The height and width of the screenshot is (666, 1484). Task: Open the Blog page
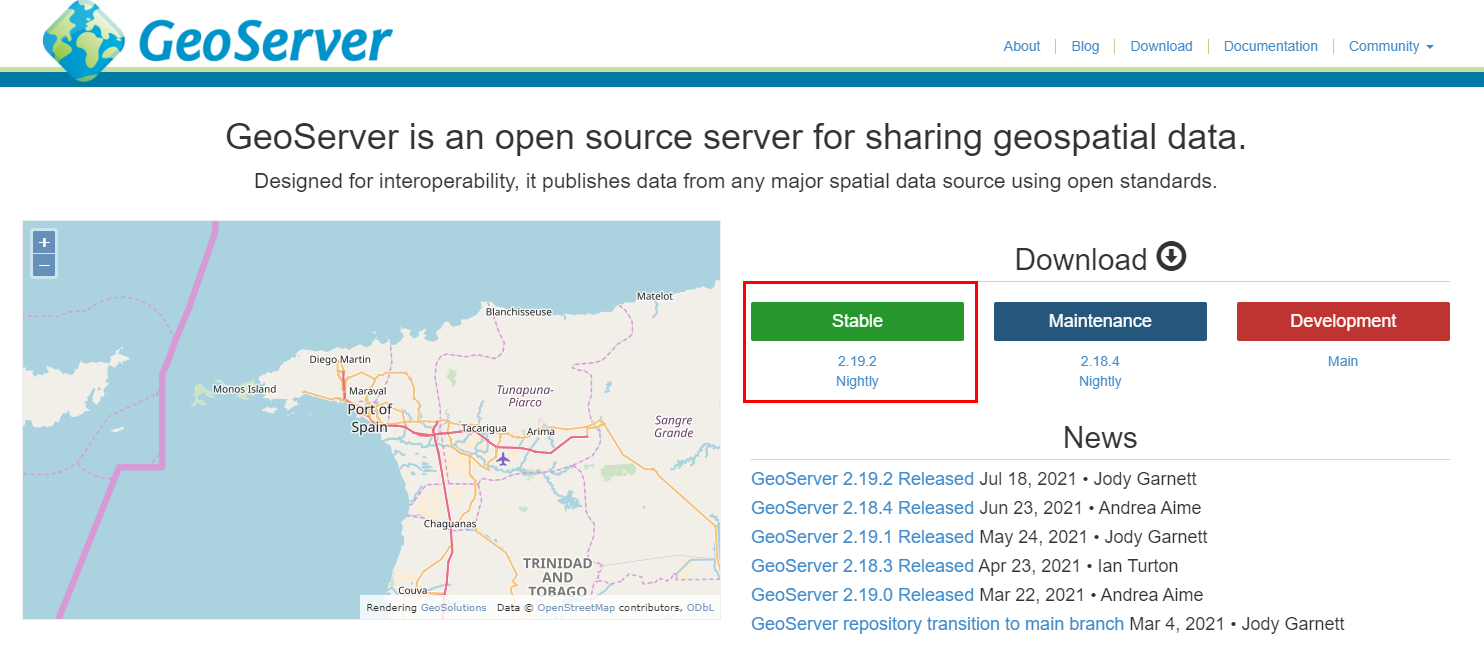tap(1085, 46)
